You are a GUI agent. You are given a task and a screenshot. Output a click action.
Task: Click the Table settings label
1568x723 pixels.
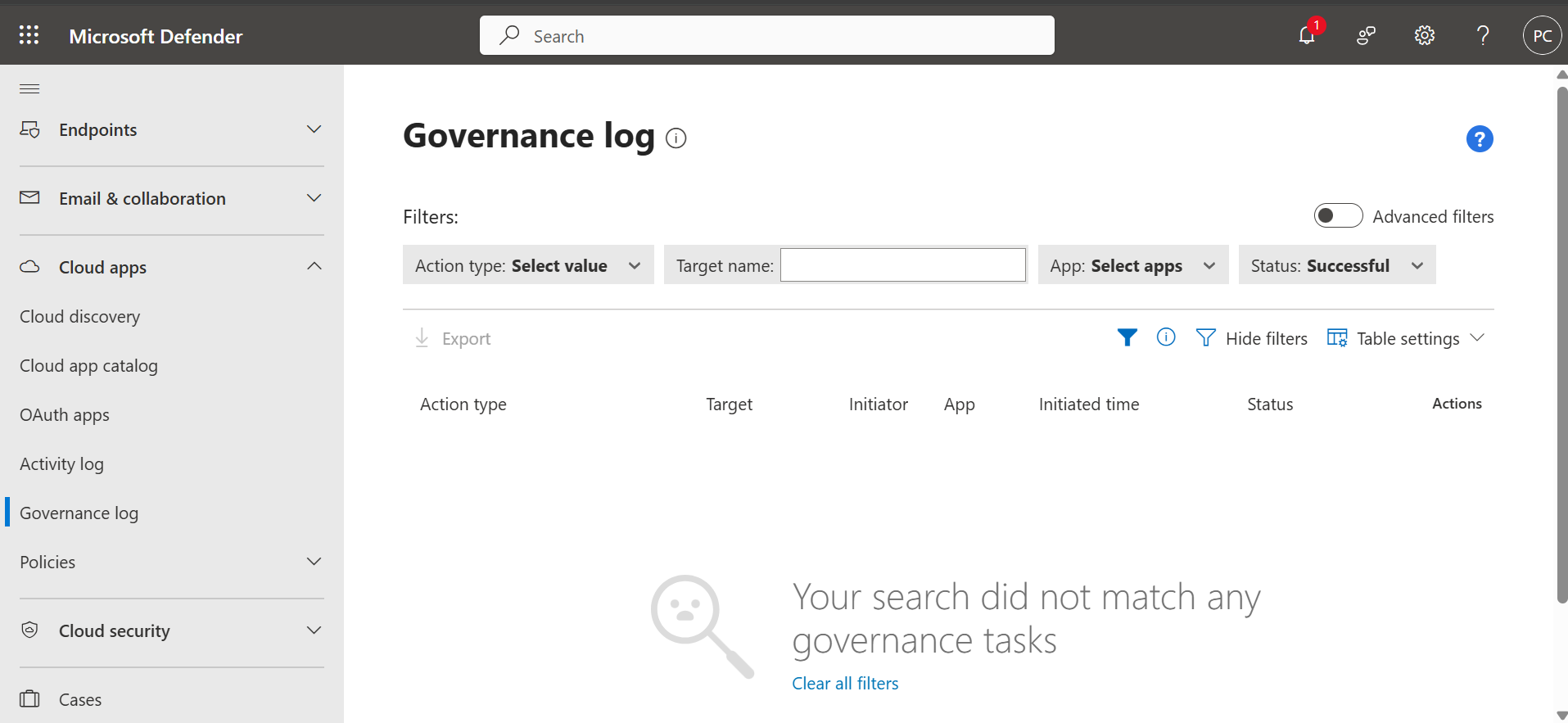click(x=1408, y=338)
